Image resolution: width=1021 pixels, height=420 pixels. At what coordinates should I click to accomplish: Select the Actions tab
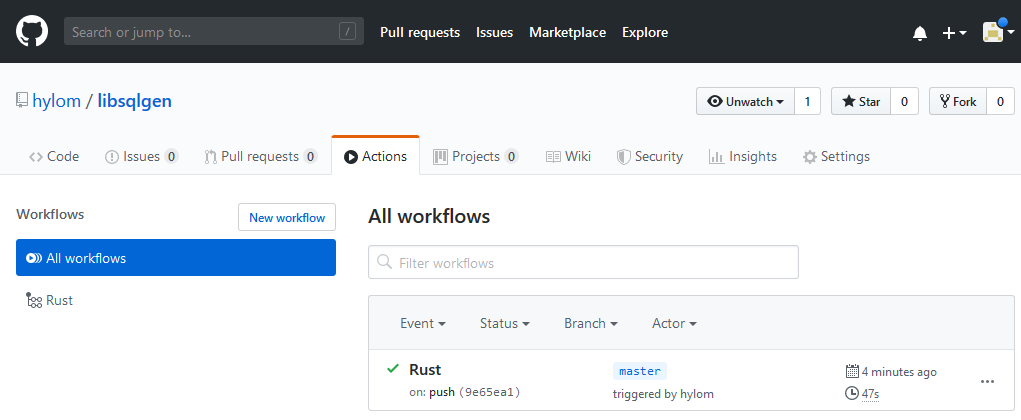pyautogui.click(x=376, y=156)
